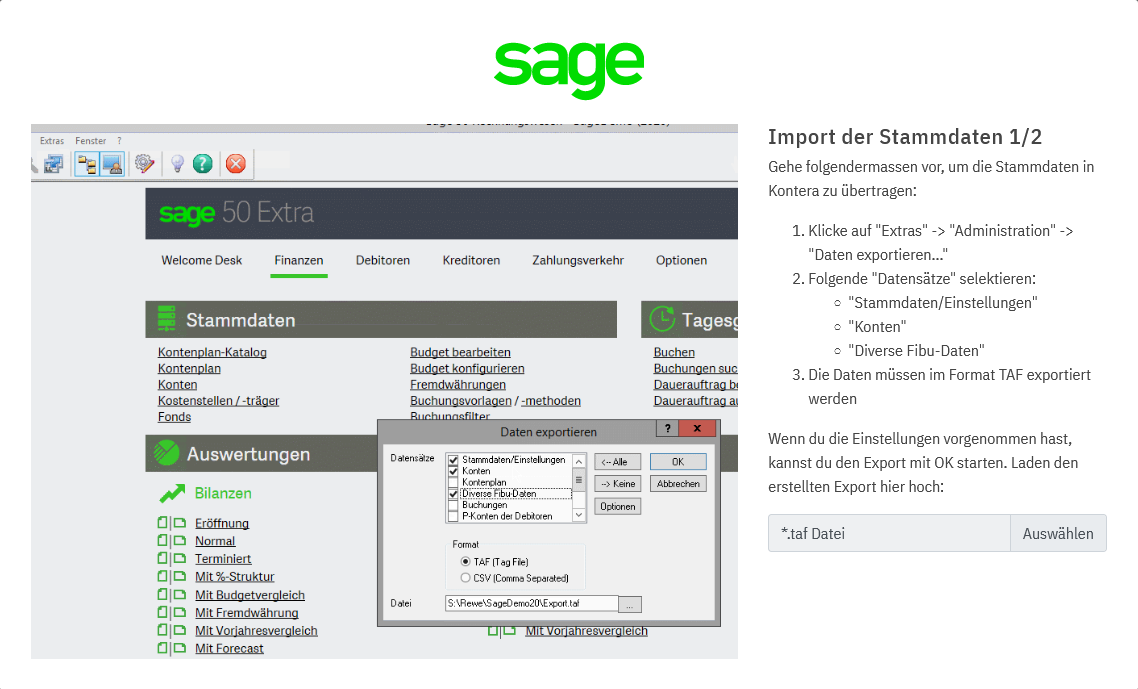Toggle the Diverse Fibu-Daten checkbox
Image resolution: width=1138 pixels, height=689 pixels.
pos(454,494)
